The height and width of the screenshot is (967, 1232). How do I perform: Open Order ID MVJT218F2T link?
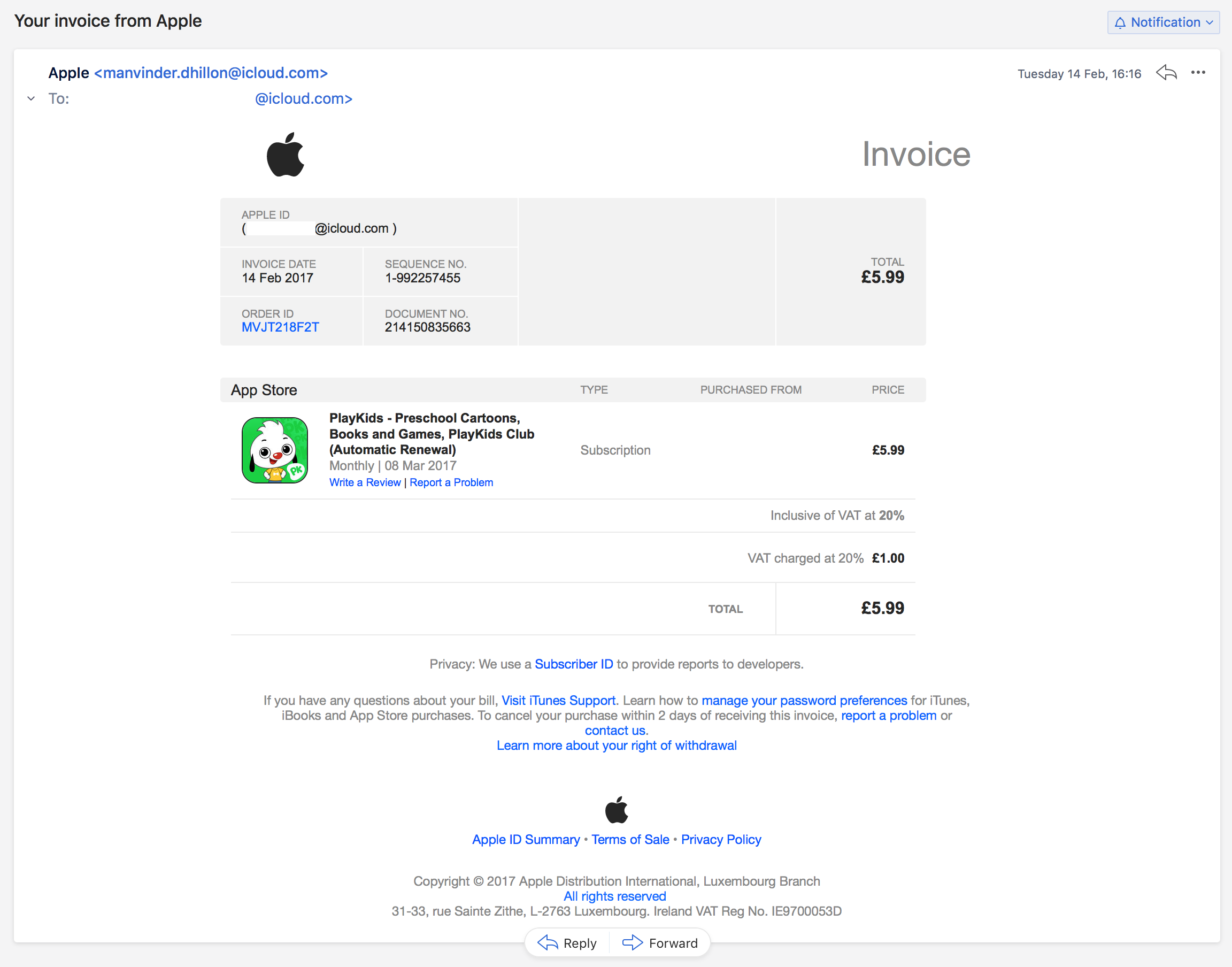280,327
